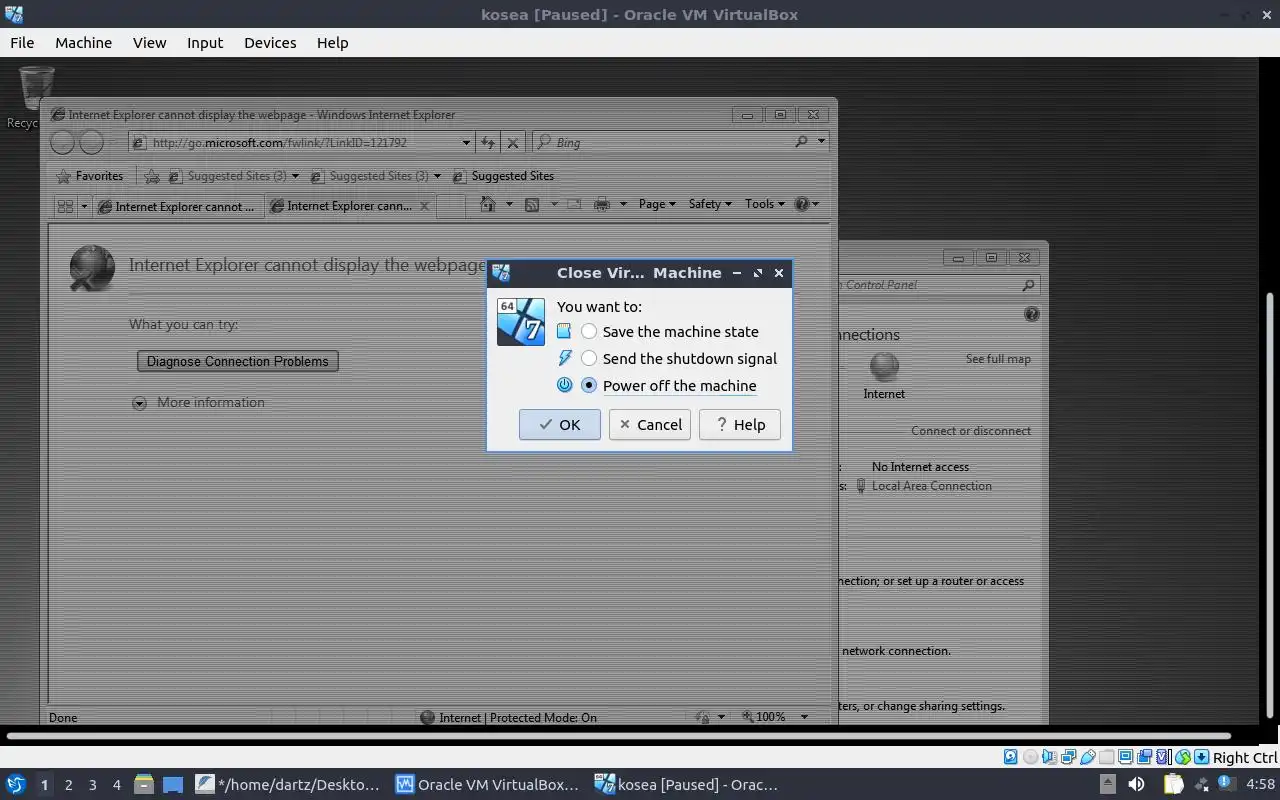Image resolution: width=1280 pixels, height=800 pixels.
Task: Click the hard disk activity status icon
Action: 1010,757
